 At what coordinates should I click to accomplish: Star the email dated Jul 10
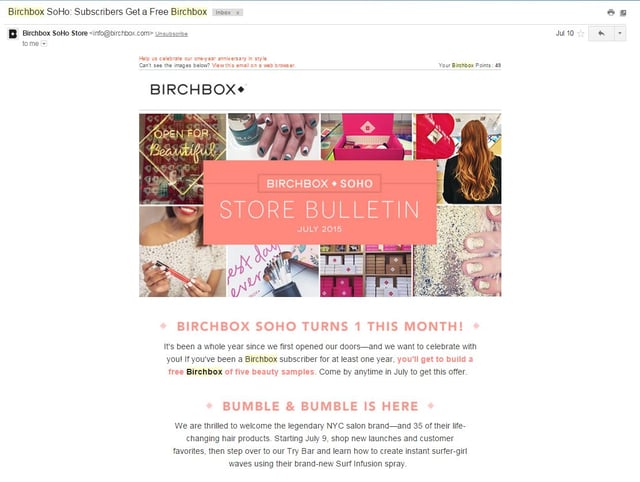[580, 33]
